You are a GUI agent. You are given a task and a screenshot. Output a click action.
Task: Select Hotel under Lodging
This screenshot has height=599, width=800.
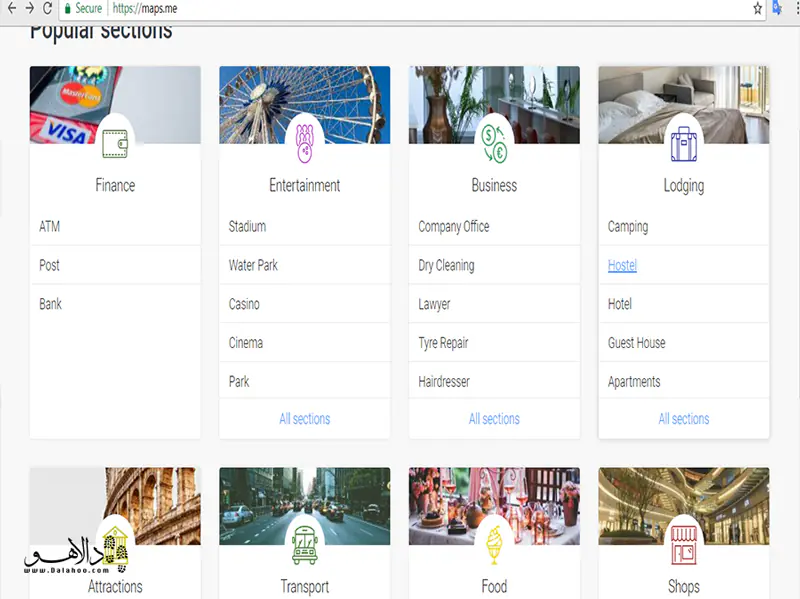click(x=619, y=304)
